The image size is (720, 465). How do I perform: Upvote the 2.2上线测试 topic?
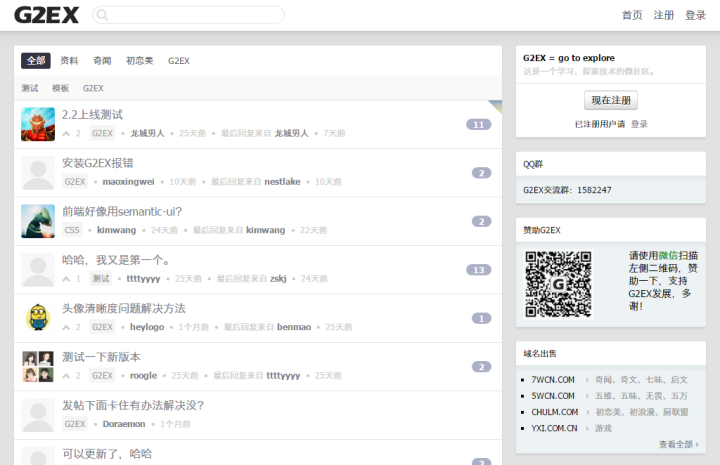click(66, 134)
